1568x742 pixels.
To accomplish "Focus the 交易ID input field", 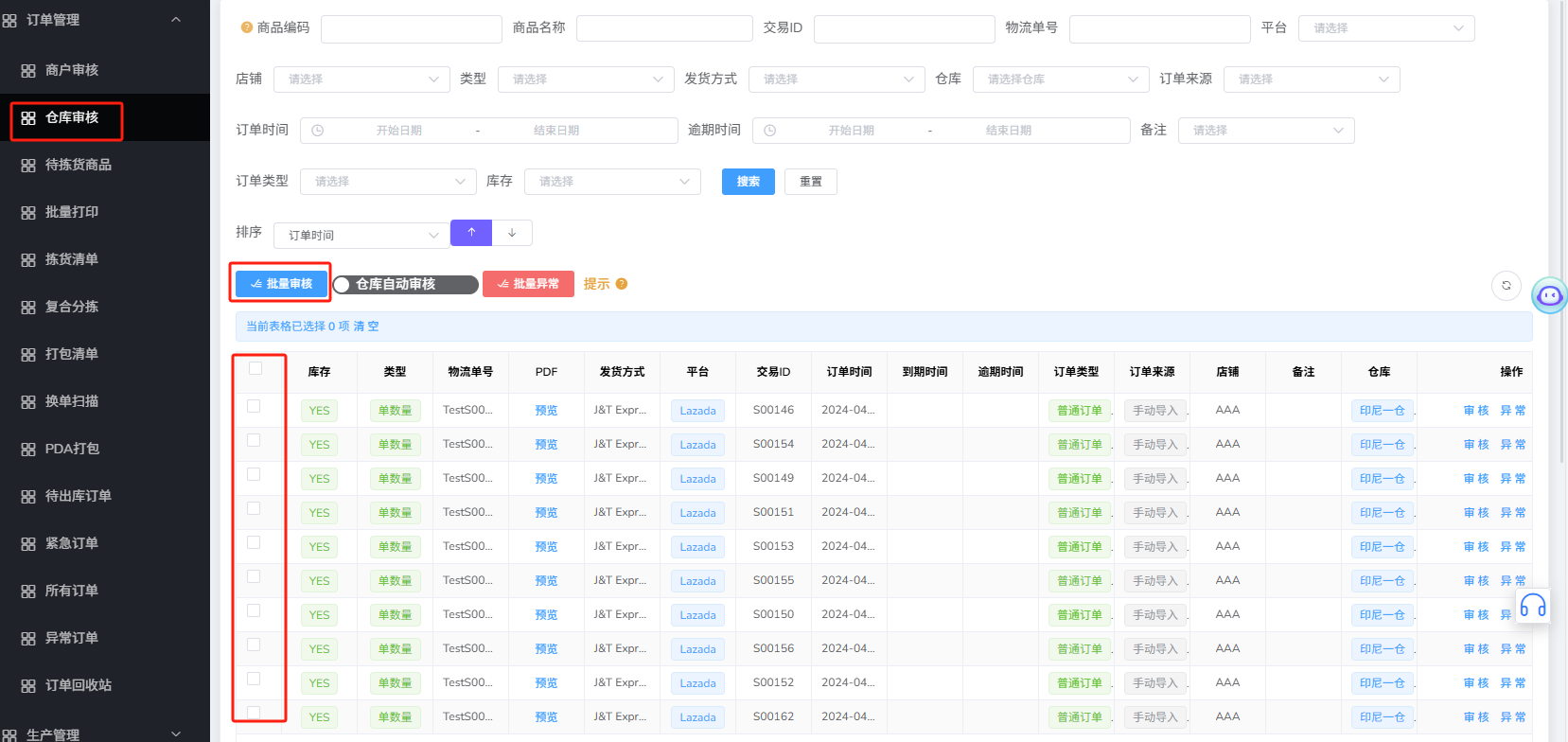I will click(905, 28).
